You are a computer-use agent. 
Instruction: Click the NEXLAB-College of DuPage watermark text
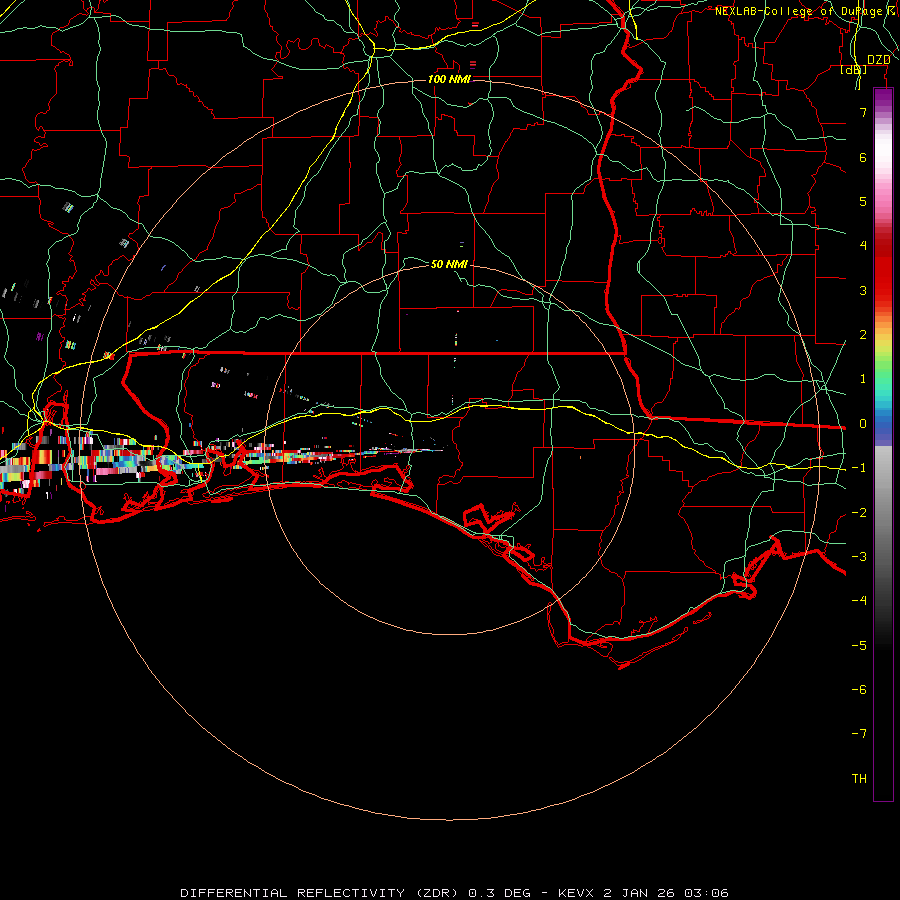click(806, 11)
